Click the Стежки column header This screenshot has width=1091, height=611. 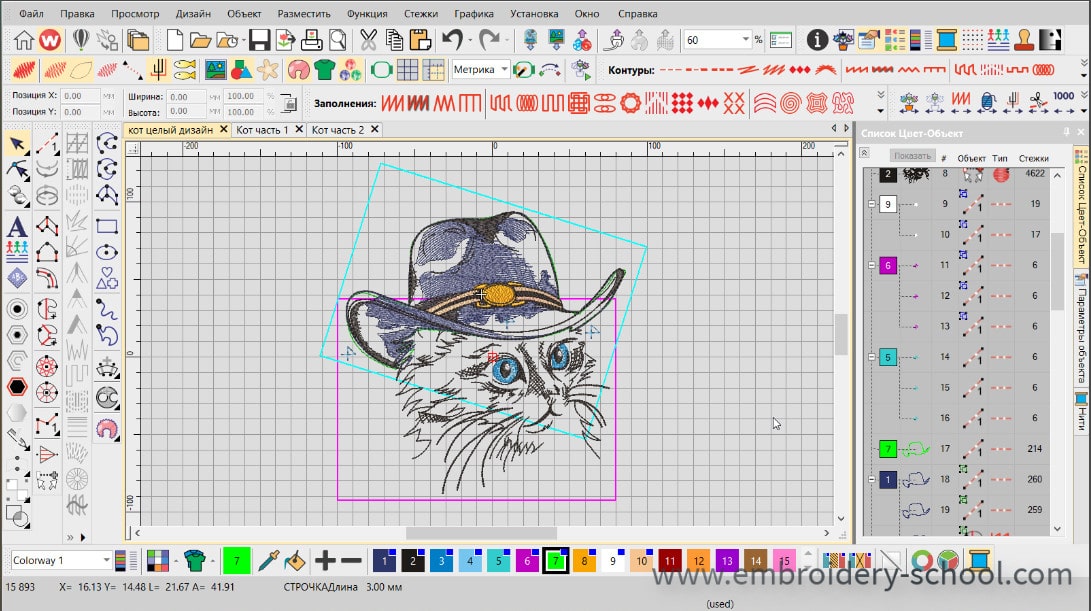click(1034, 158)
